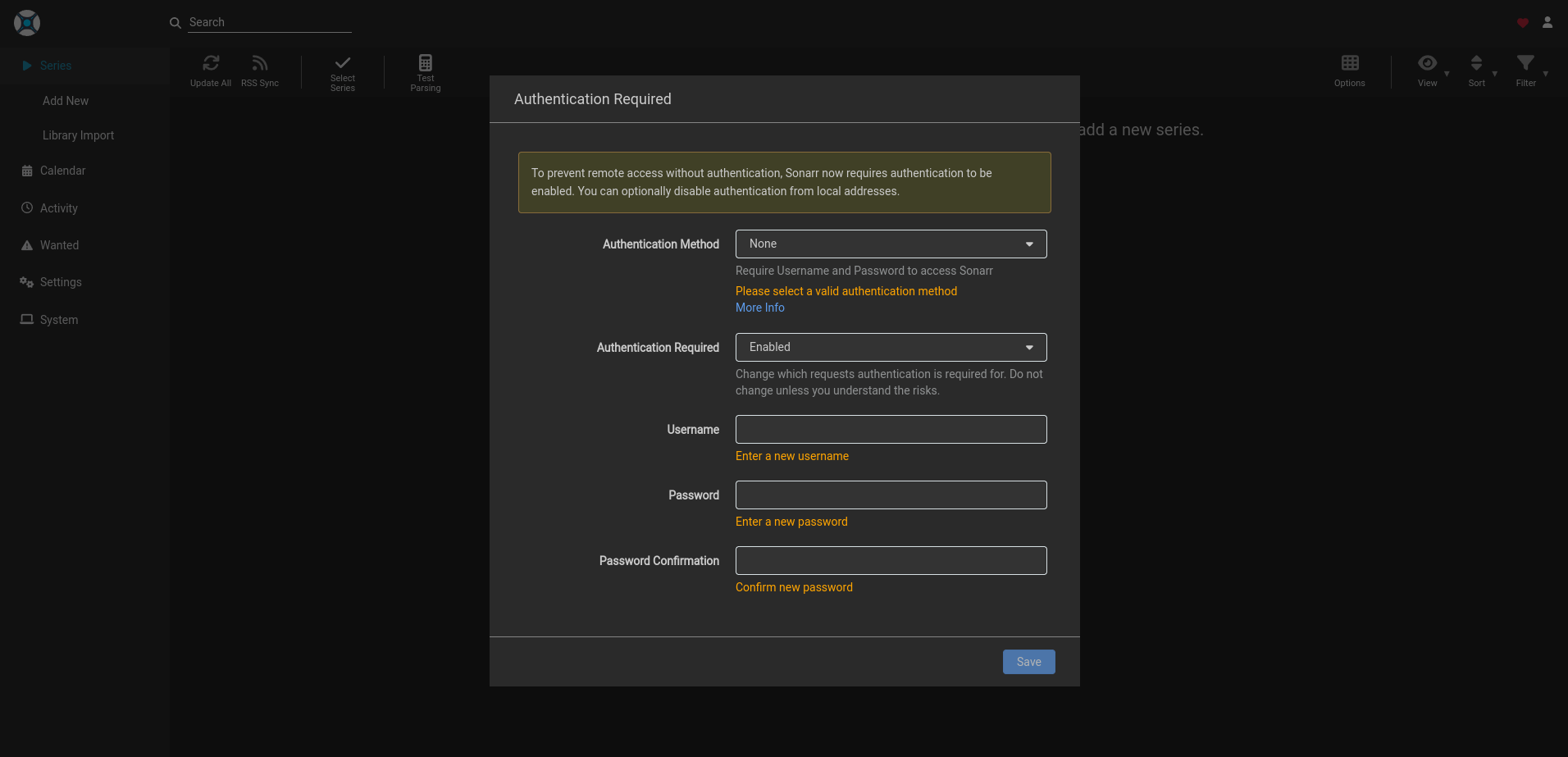Focus the Password input field
Screen dimensions: 1568x757
891,495
